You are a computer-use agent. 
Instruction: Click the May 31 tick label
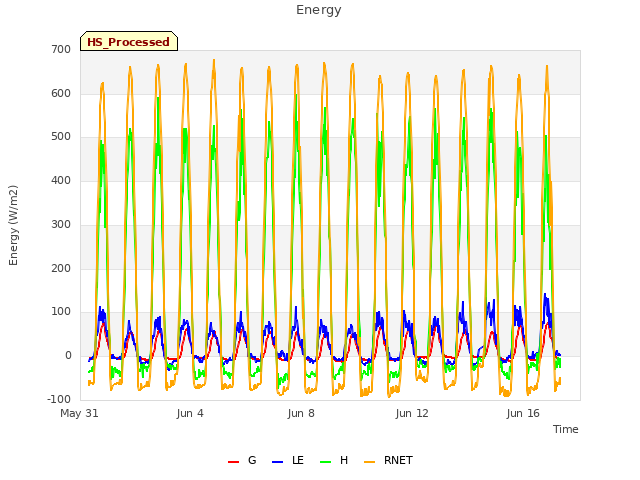coord(79,413)
